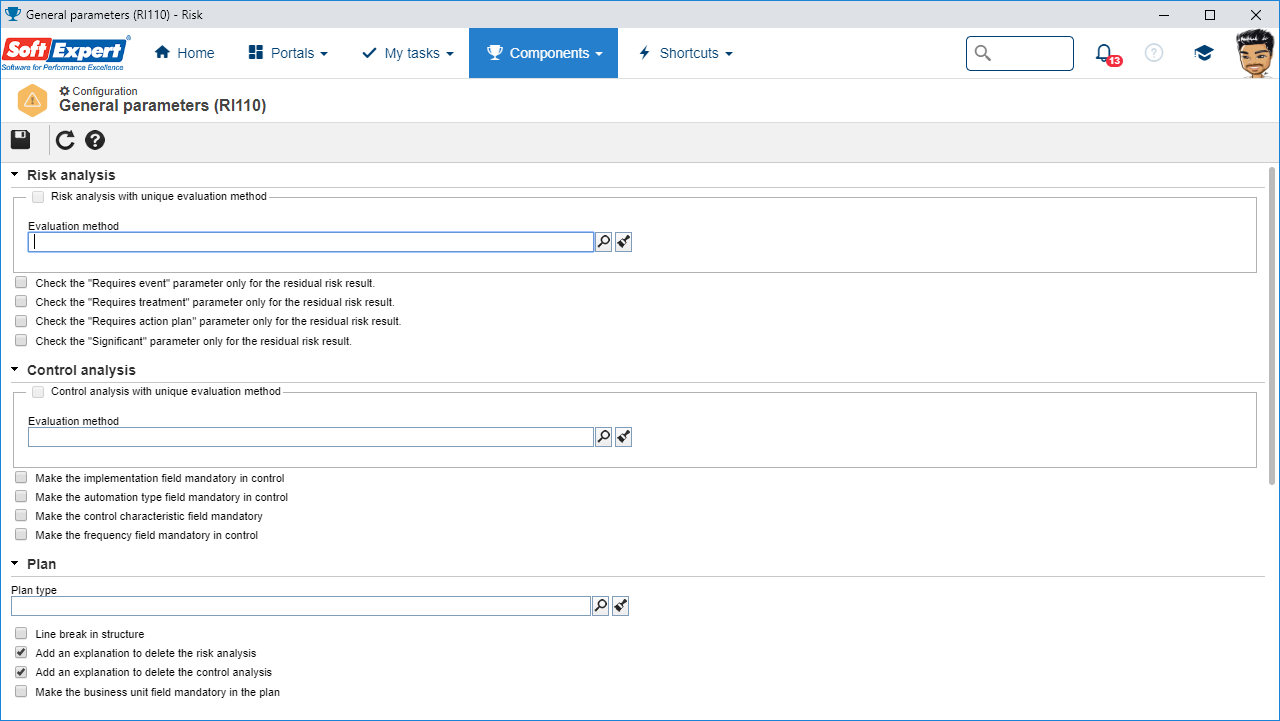Collapse the Risk analysis section

pos(15,175)
